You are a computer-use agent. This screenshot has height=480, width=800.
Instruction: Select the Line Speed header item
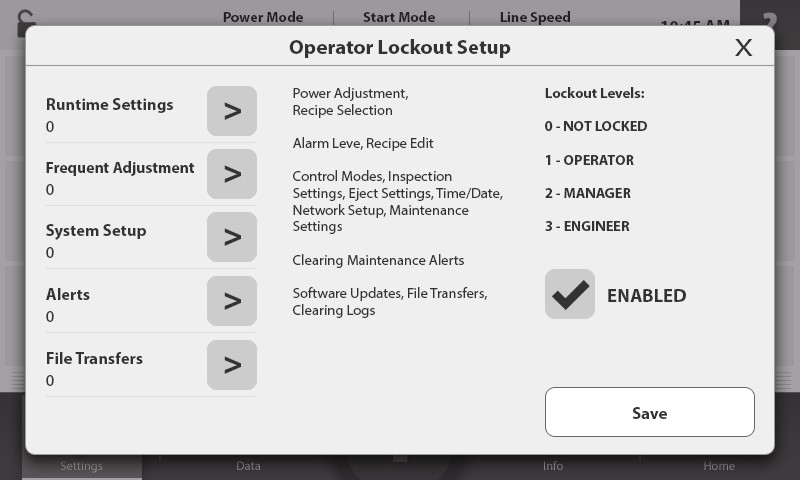[535, 17]
